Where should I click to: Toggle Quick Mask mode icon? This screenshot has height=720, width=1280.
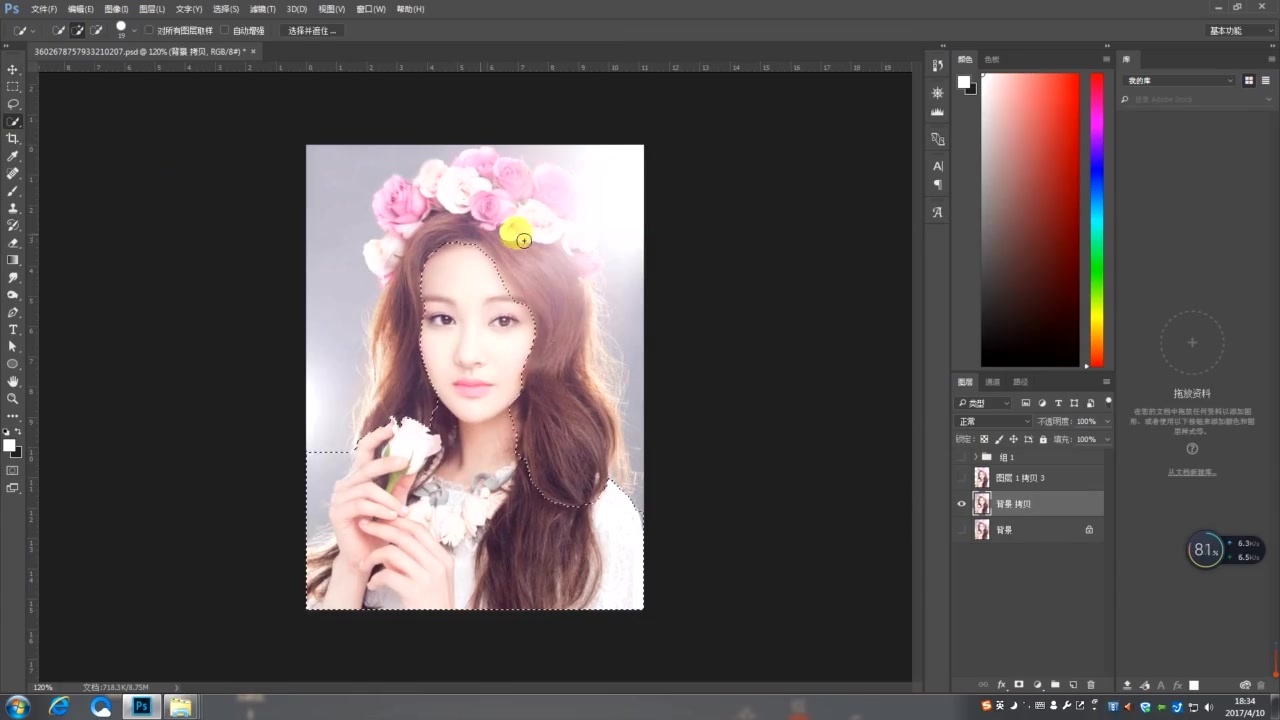coord(13,470)
